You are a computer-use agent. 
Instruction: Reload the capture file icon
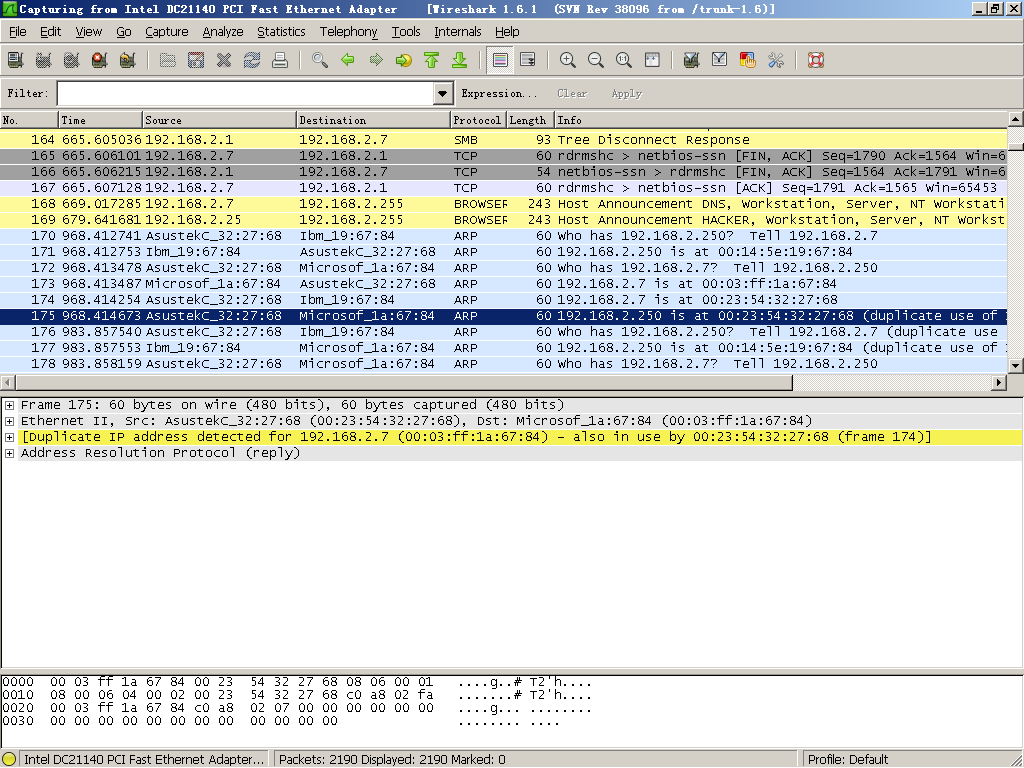(x=252, y=60)
